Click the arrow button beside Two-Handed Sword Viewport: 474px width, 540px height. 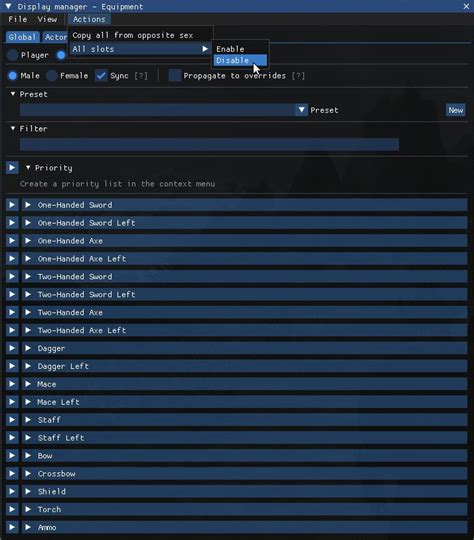(12, 277)
